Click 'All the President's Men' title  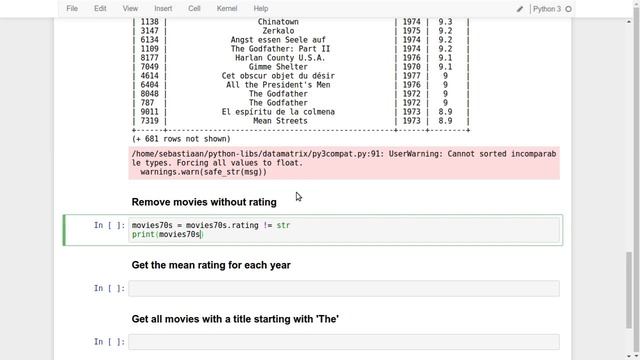[278, 84]
